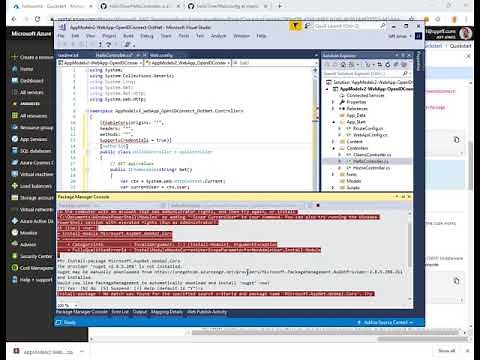Image resolution: width=480 pixels, height=360 pixels.
Task: Click the Security Center icon in Azure sidebar
Action: tap(15, 256)
